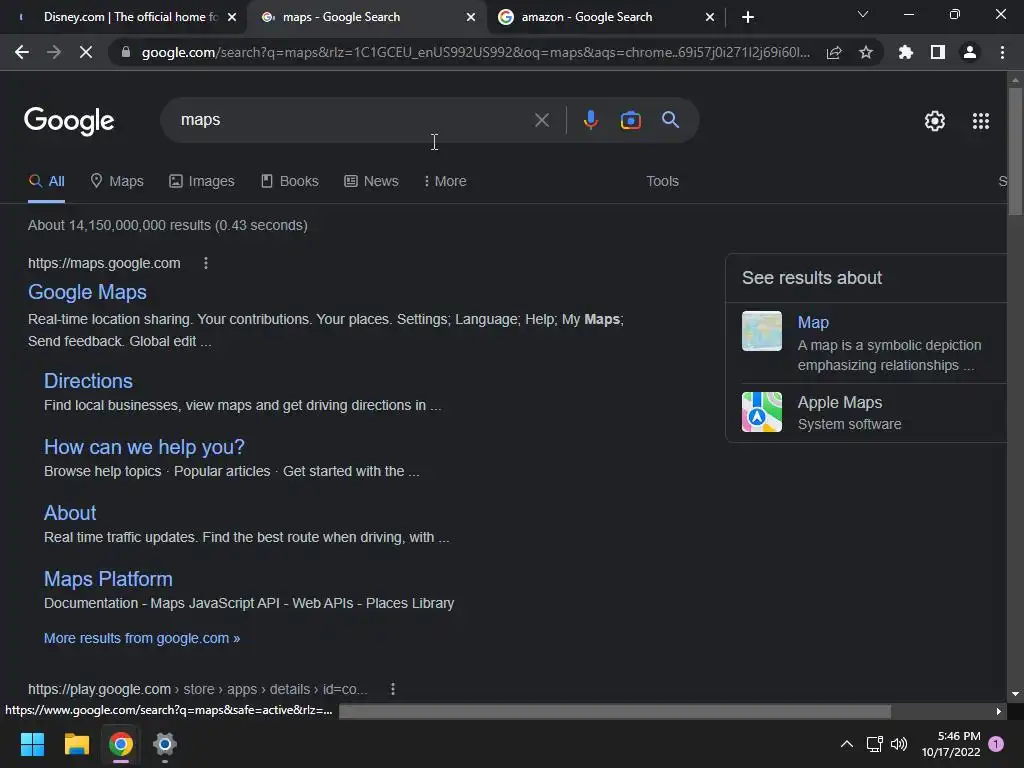Screen dimensions: 1024x768
Task: Show hidden system tray icons chevron
Action: 846,744
